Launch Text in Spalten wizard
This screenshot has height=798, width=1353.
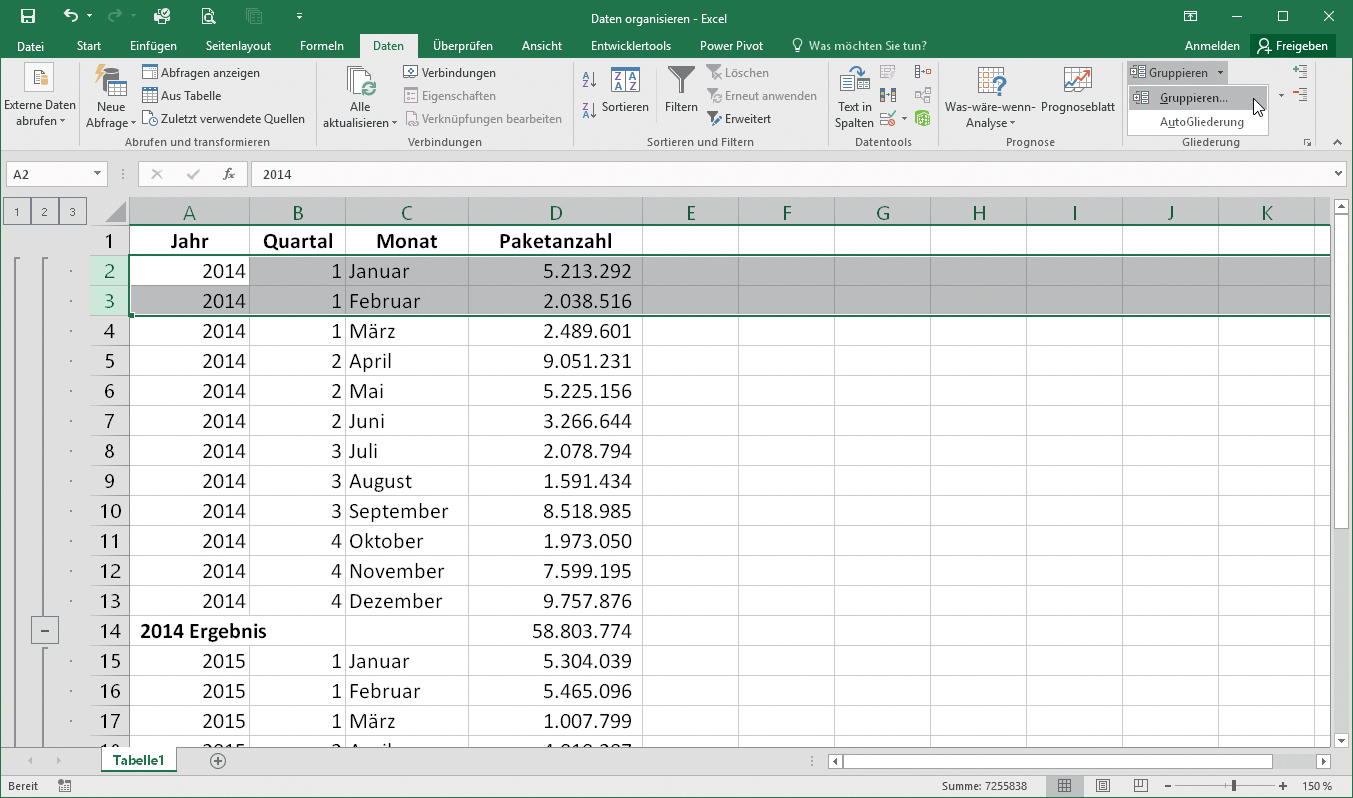854,98
